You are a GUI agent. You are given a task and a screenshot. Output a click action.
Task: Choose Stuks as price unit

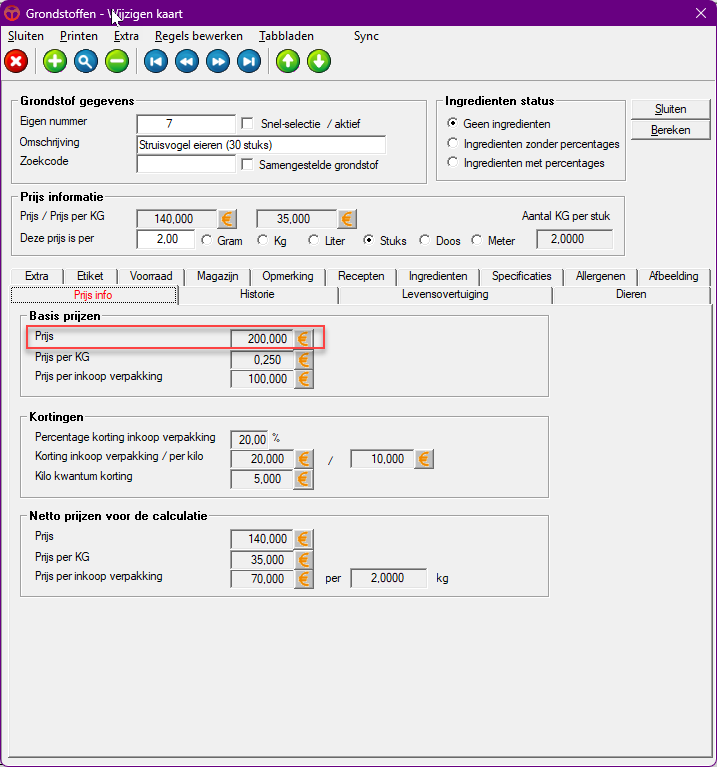[x=368, y=240]
